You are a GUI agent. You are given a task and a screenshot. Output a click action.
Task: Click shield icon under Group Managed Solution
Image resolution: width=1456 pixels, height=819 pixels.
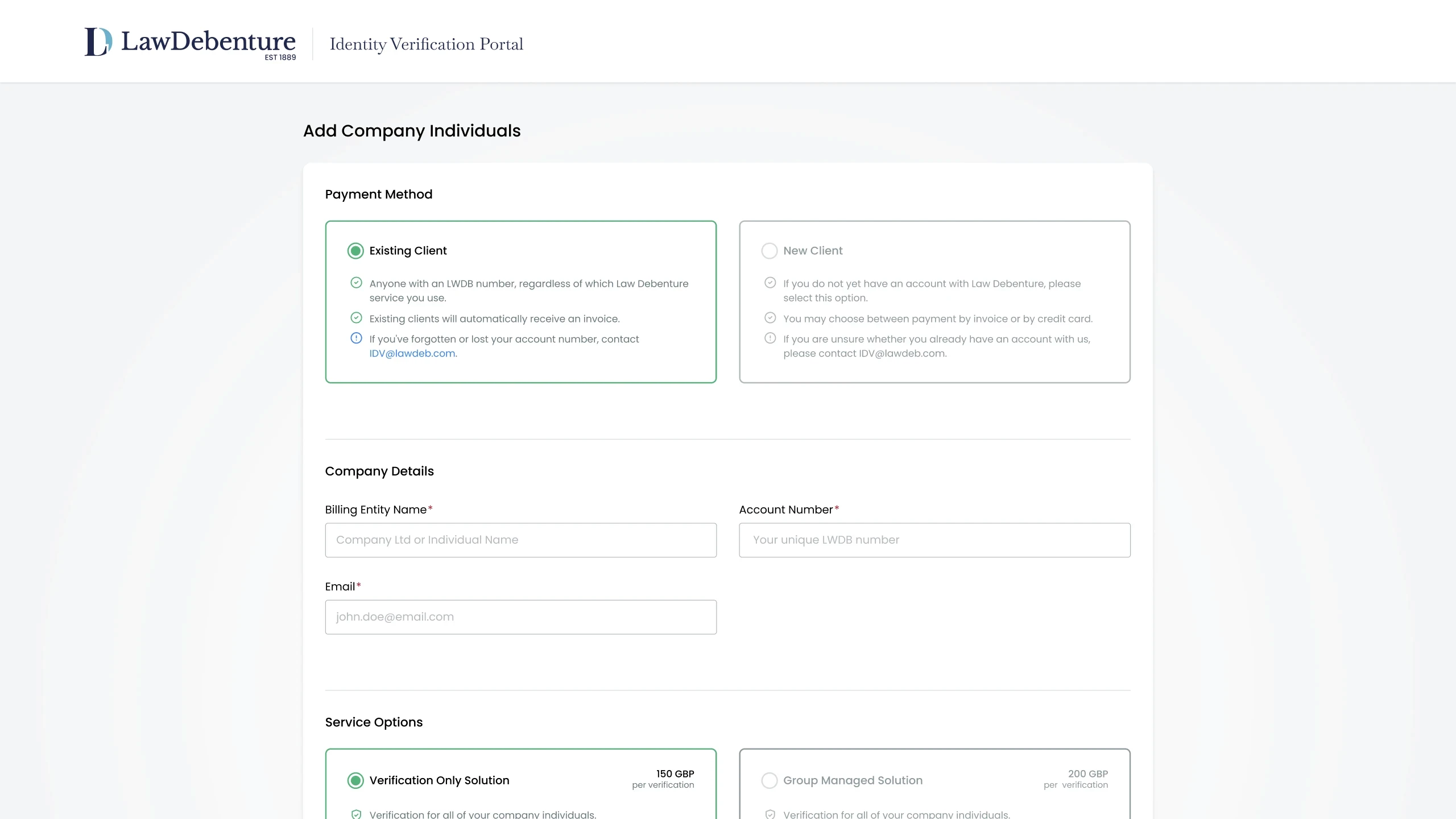tap(770, 814)
